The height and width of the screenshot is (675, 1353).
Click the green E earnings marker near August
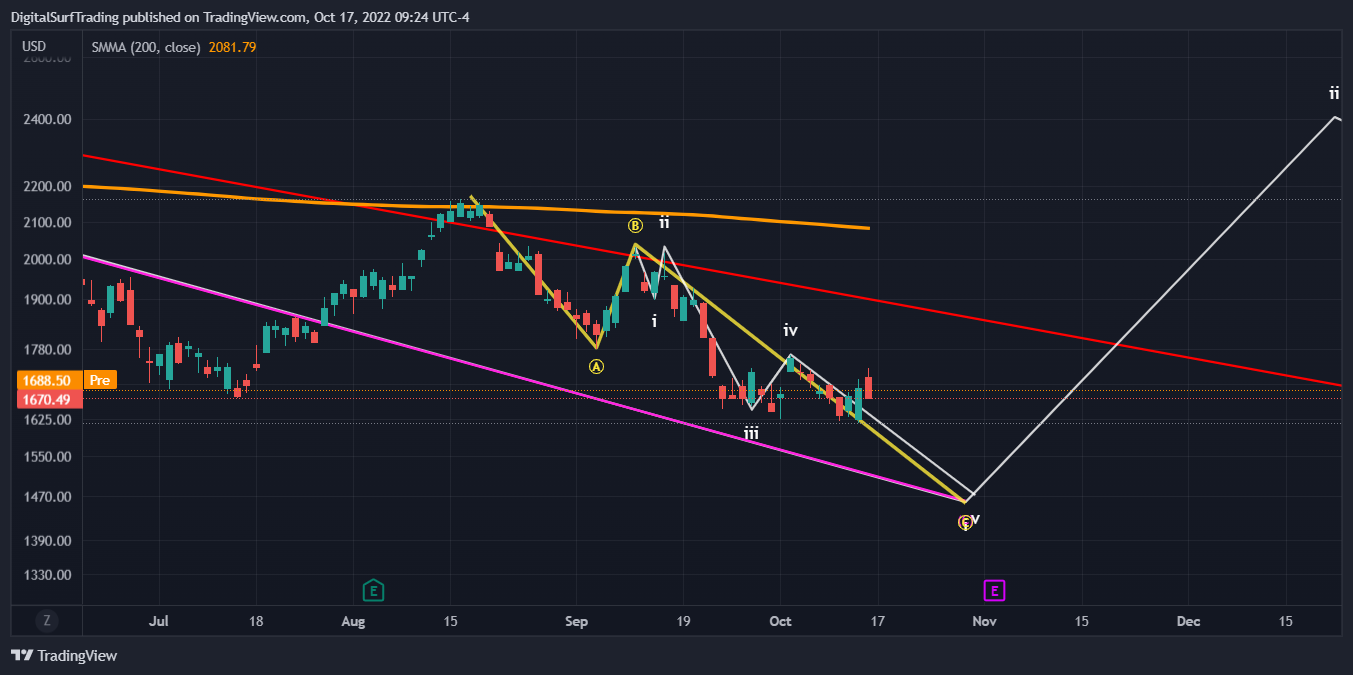373,590
